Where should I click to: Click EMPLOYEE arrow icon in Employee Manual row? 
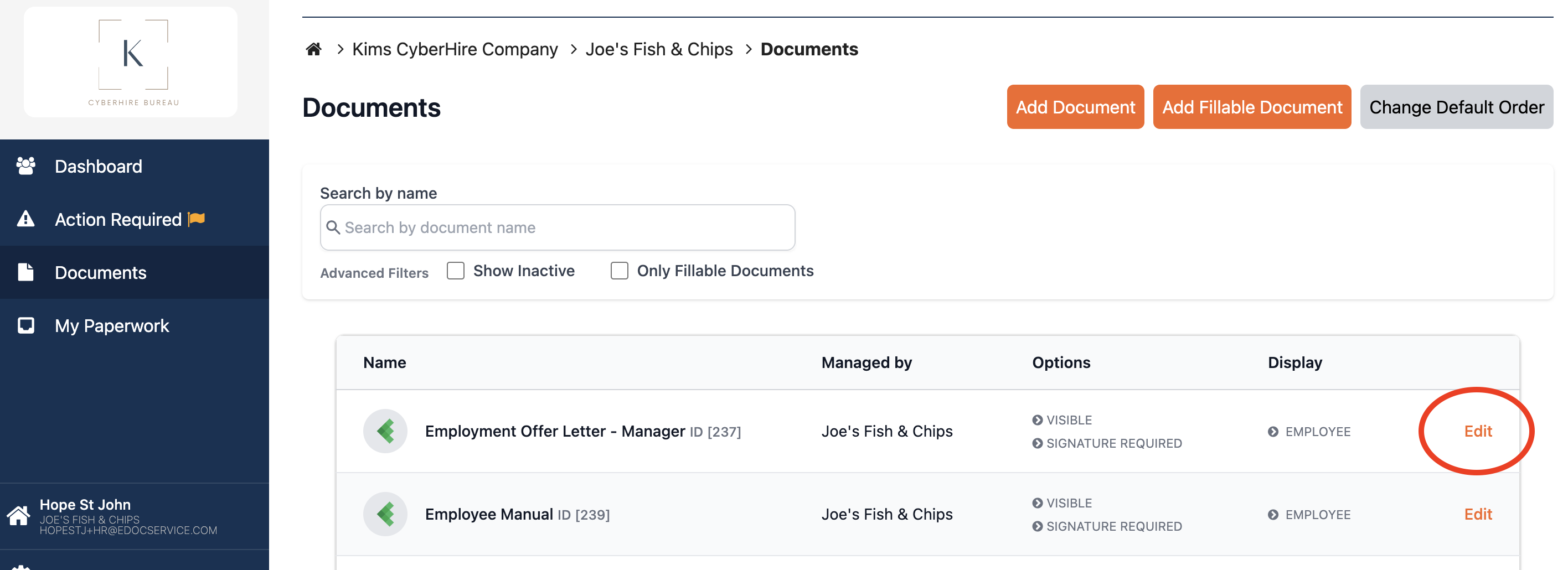(x=1273, y=515)
